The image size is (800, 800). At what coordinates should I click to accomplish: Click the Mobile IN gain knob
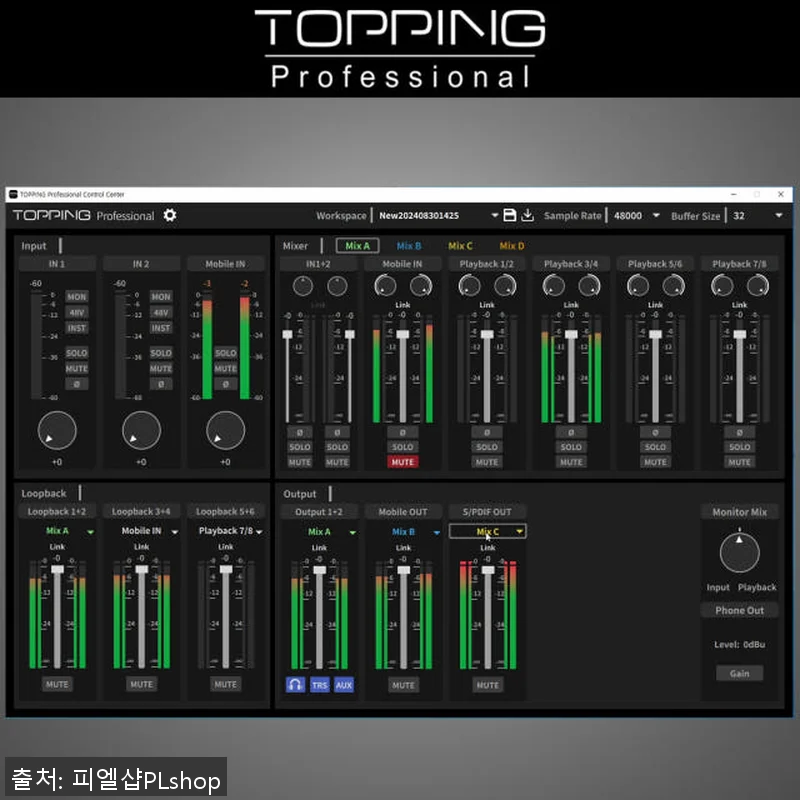click(x=226, y=430)
